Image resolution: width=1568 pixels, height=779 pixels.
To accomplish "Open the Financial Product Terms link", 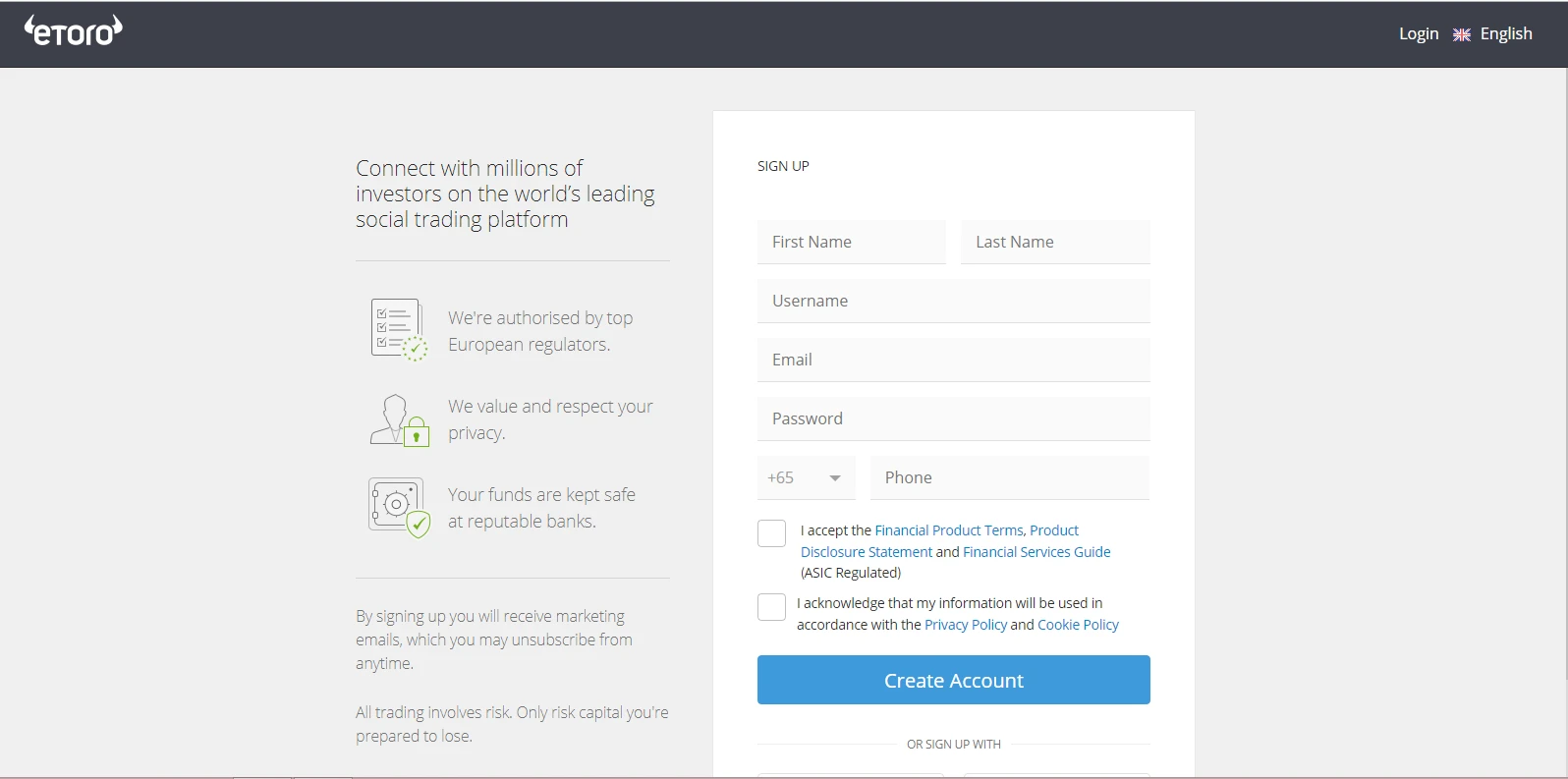I will (x=949, y=530).
